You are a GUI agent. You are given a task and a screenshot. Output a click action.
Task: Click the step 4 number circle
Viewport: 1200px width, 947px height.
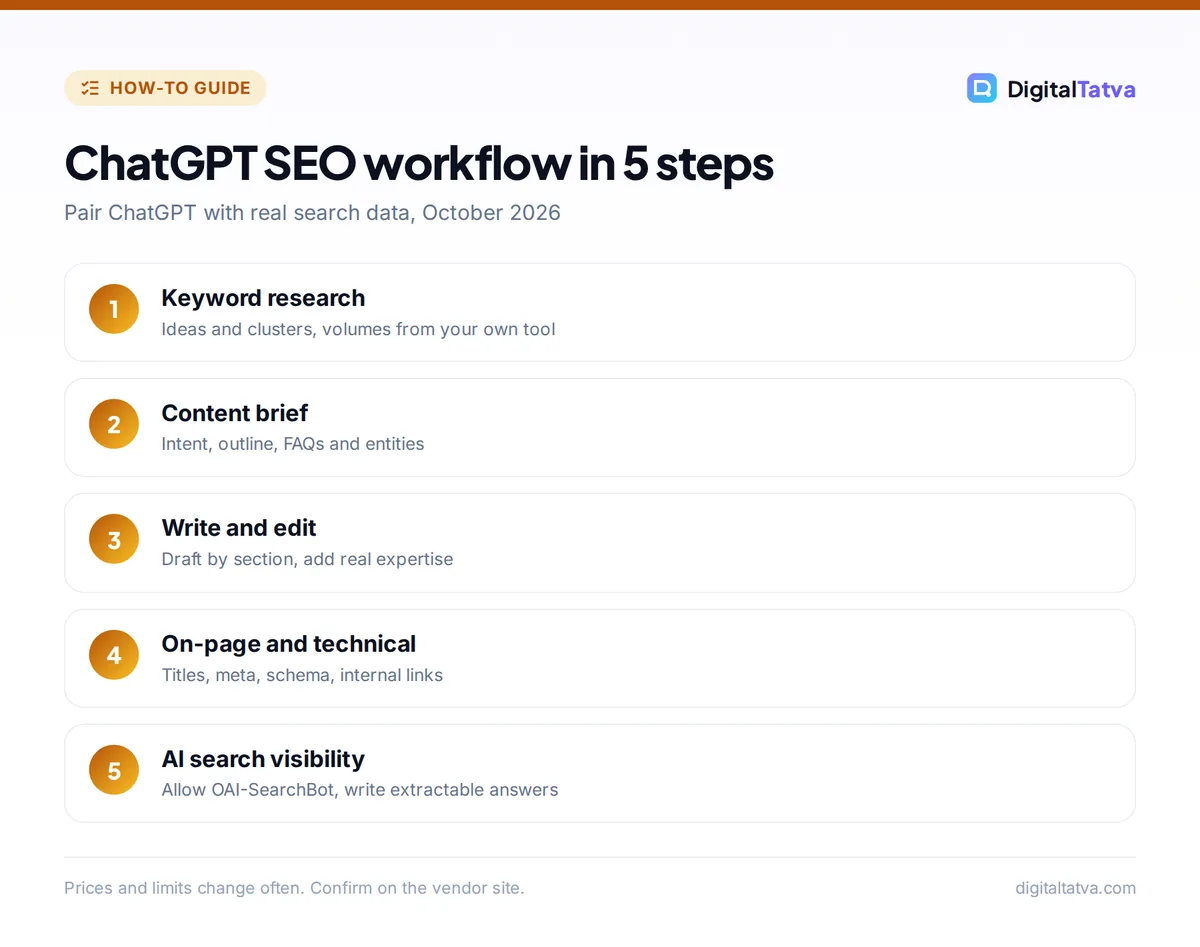114,656
